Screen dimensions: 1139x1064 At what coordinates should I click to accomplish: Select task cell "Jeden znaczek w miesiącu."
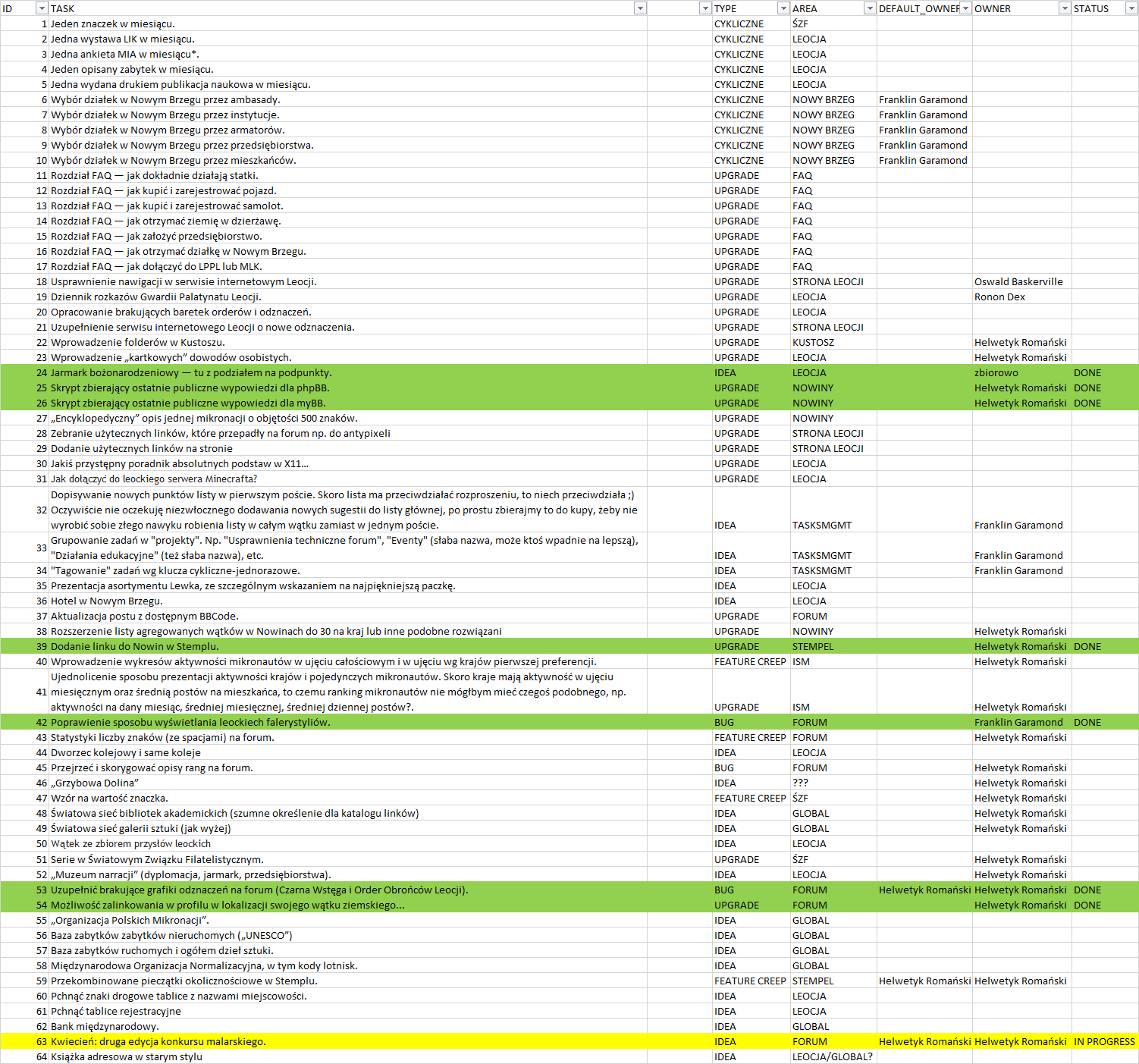113,24
